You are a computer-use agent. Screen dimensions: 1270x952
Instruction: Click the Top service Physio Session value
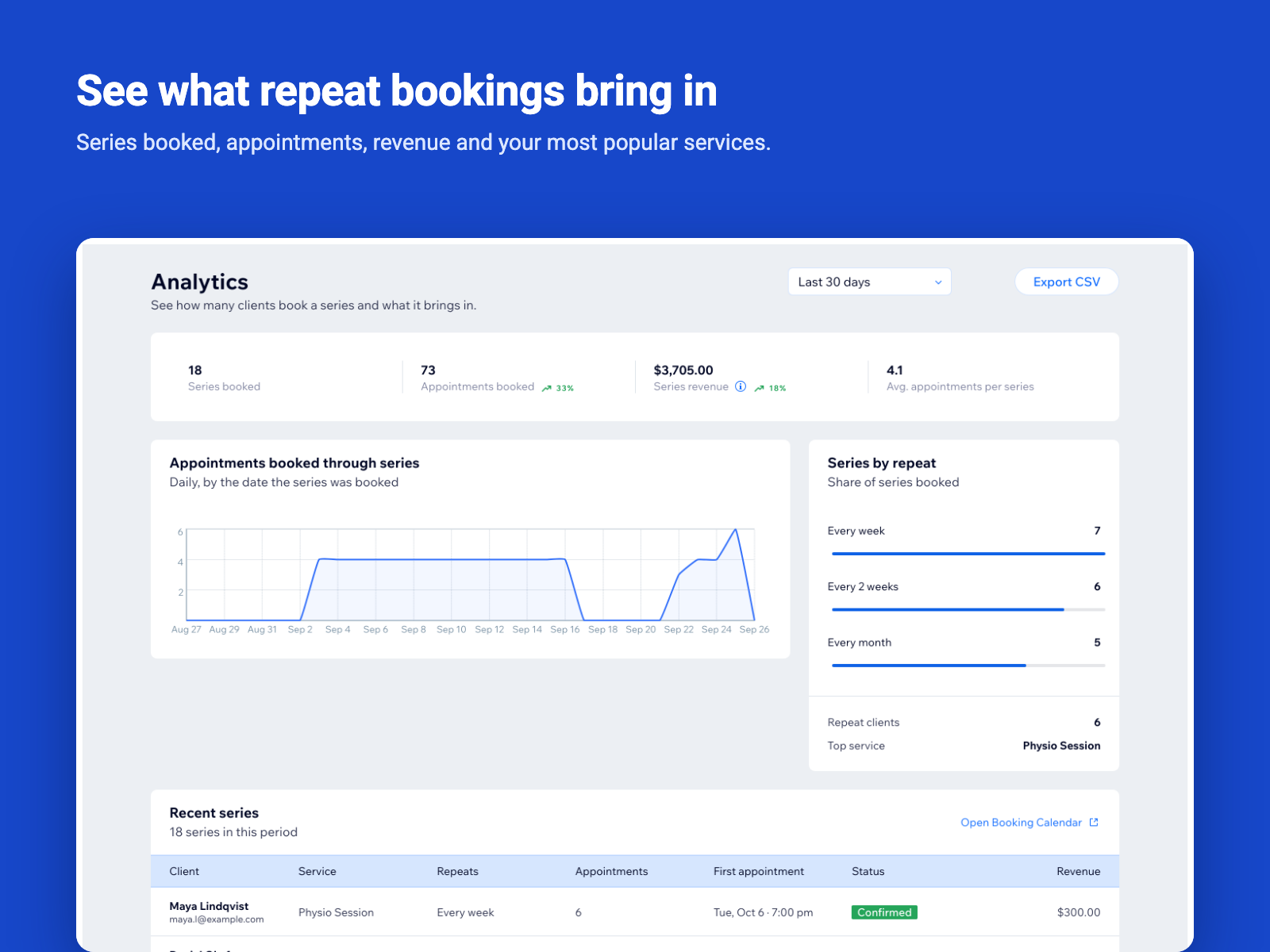point(1061,746)
